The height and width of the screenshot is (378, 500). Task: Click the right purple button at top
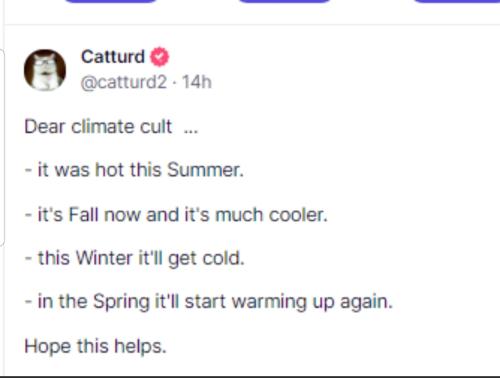457,1
